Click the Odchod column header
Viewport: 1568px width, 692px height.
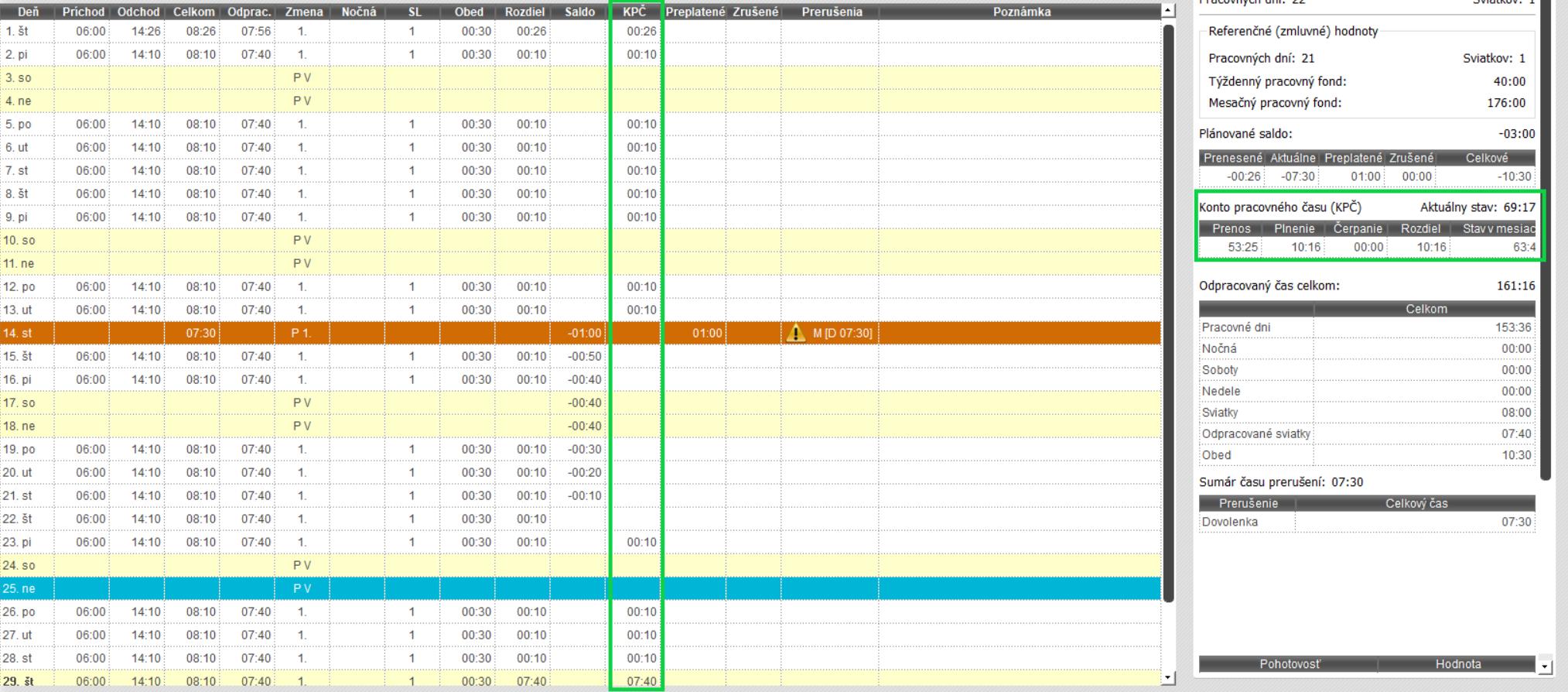point(138,12)
